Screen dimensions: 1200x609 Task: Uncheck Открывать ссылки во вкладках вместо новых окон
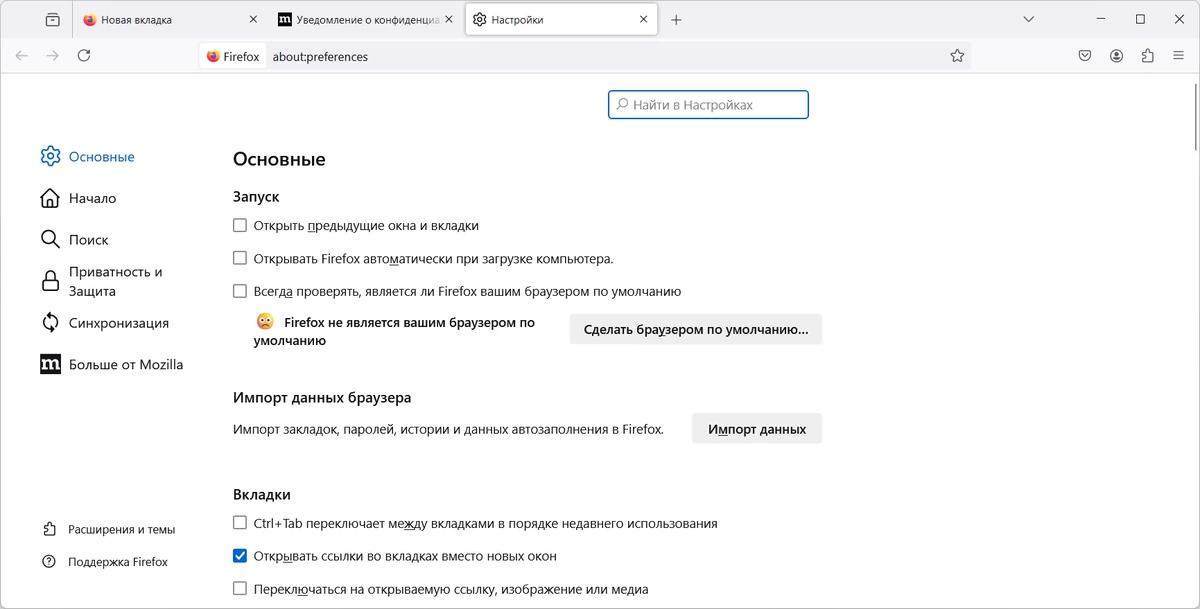click(x=240, y=555)
